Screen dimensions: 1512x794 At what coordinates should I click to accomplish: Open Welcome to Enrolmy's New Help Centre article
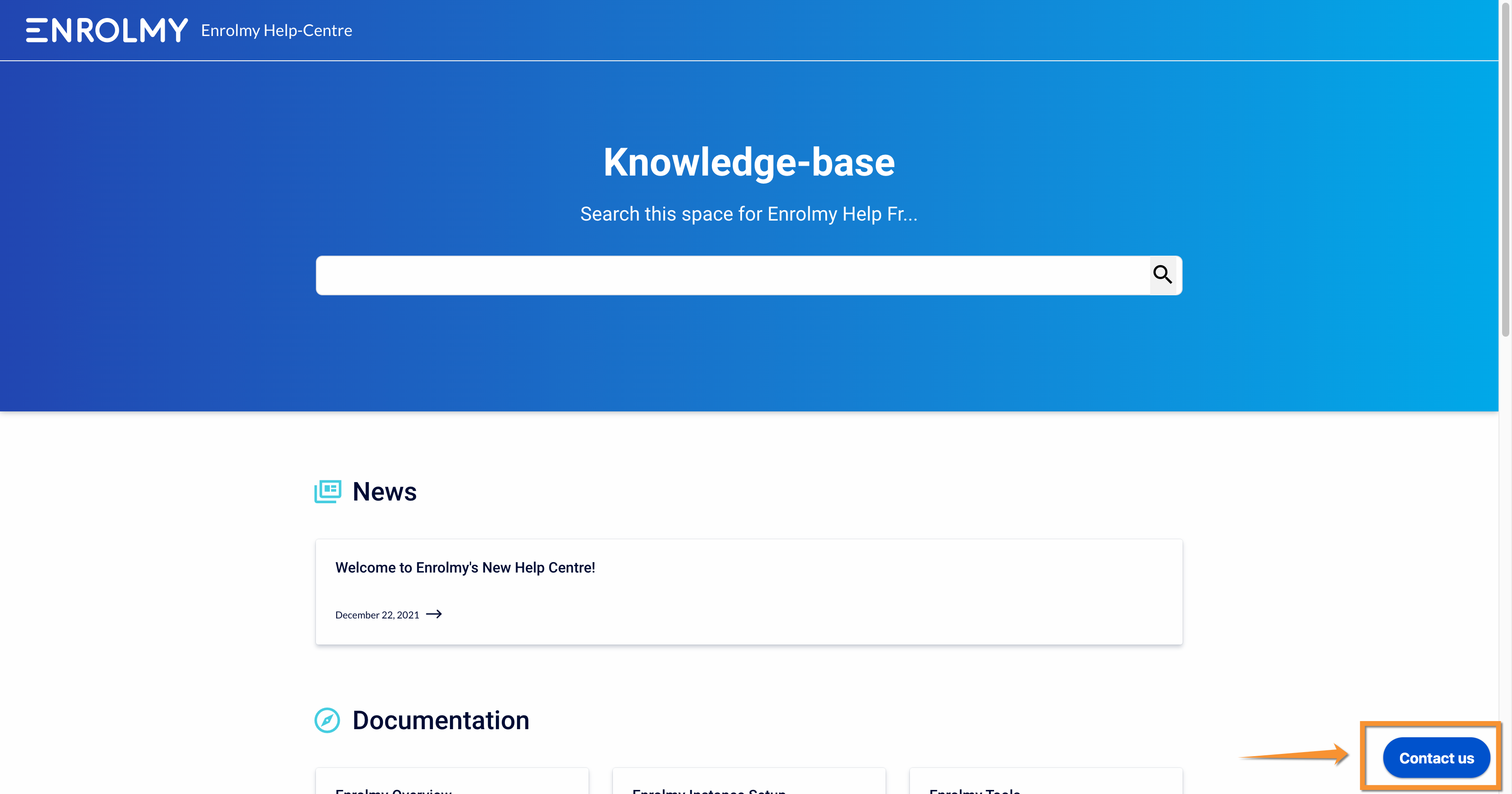[x=465, y=567]
